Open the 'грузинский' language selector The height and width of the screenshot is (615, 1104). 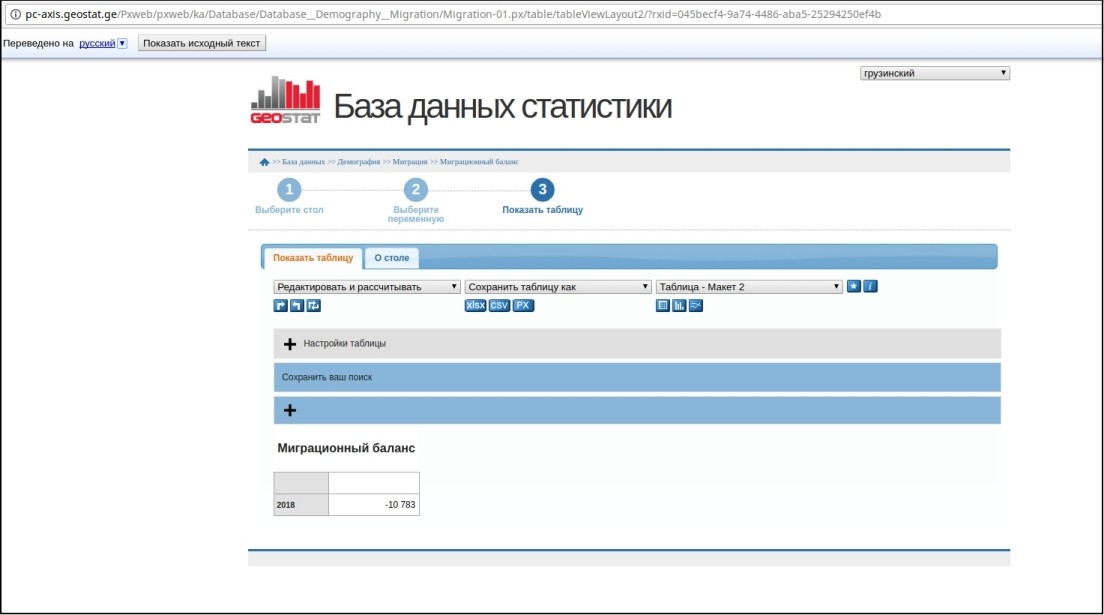pyautogui.click(x=935, y=73)
